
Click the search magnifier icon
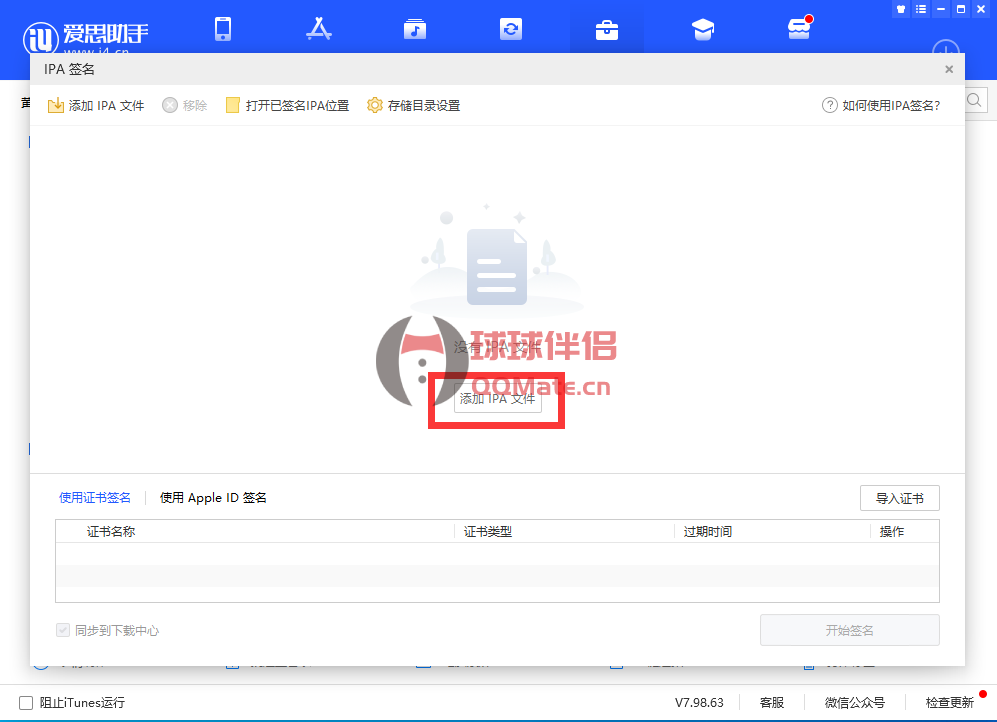[x=971, y=100]
